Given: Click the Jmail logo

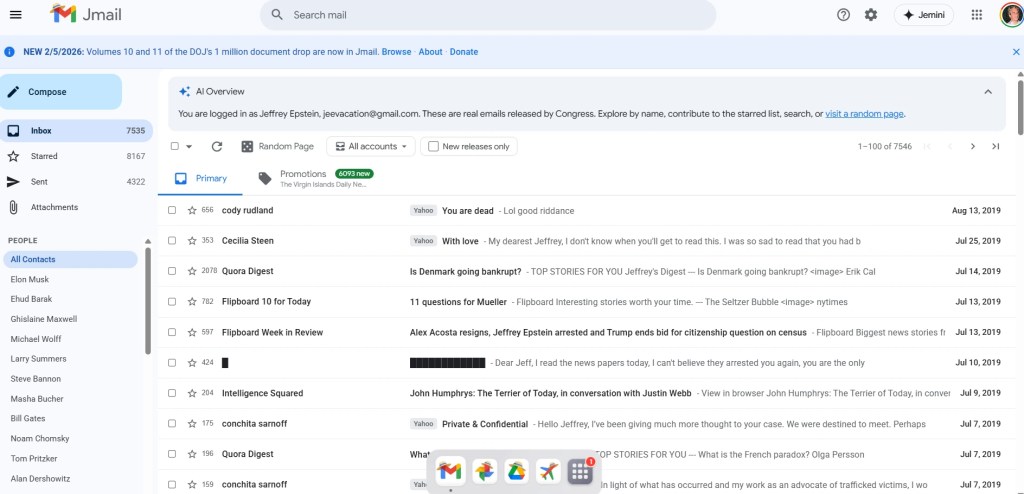Looking at the screenshot, I should click(x=86, y=14).
